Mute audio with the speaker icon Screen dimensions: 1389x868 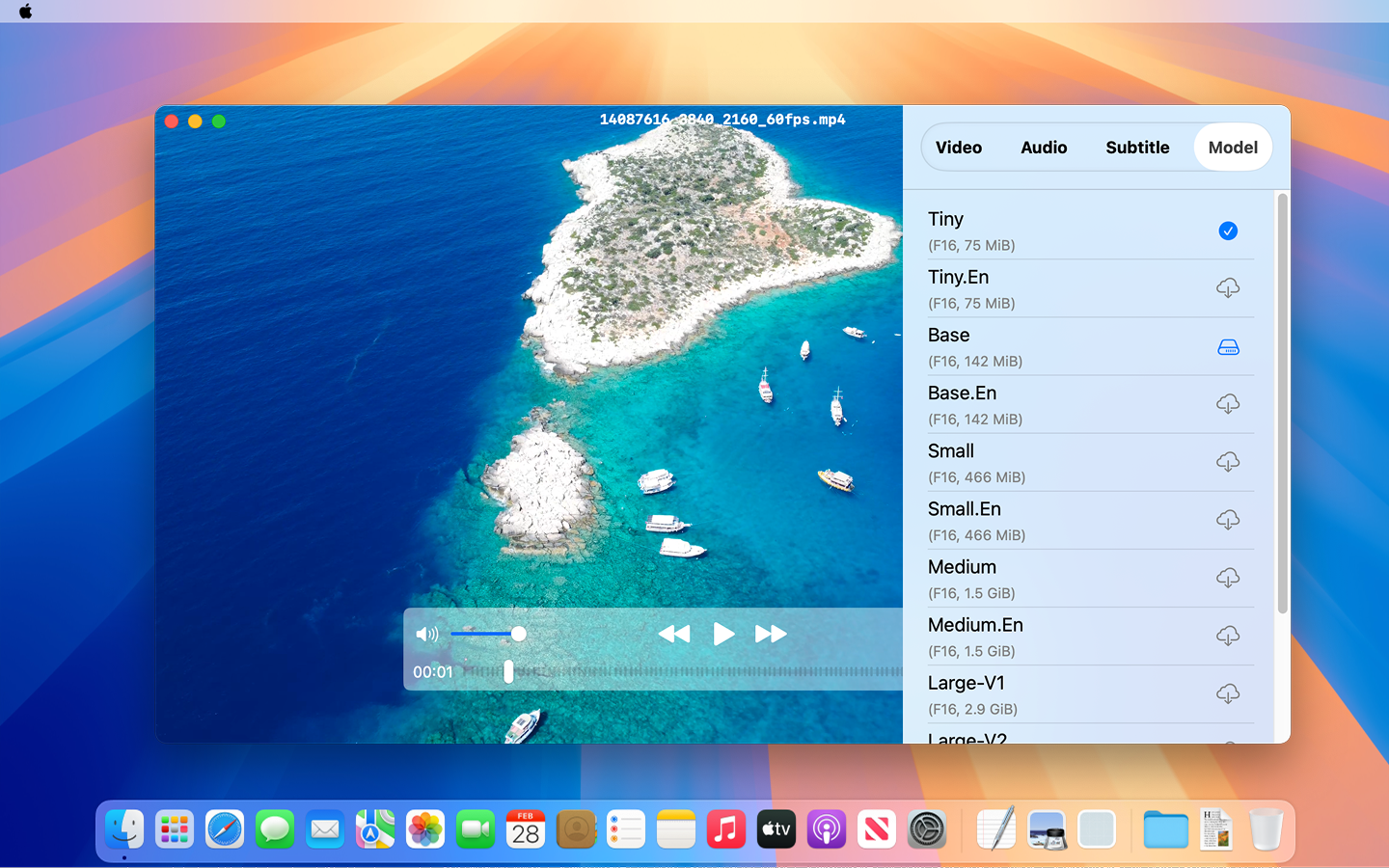[x=426, y=634]
